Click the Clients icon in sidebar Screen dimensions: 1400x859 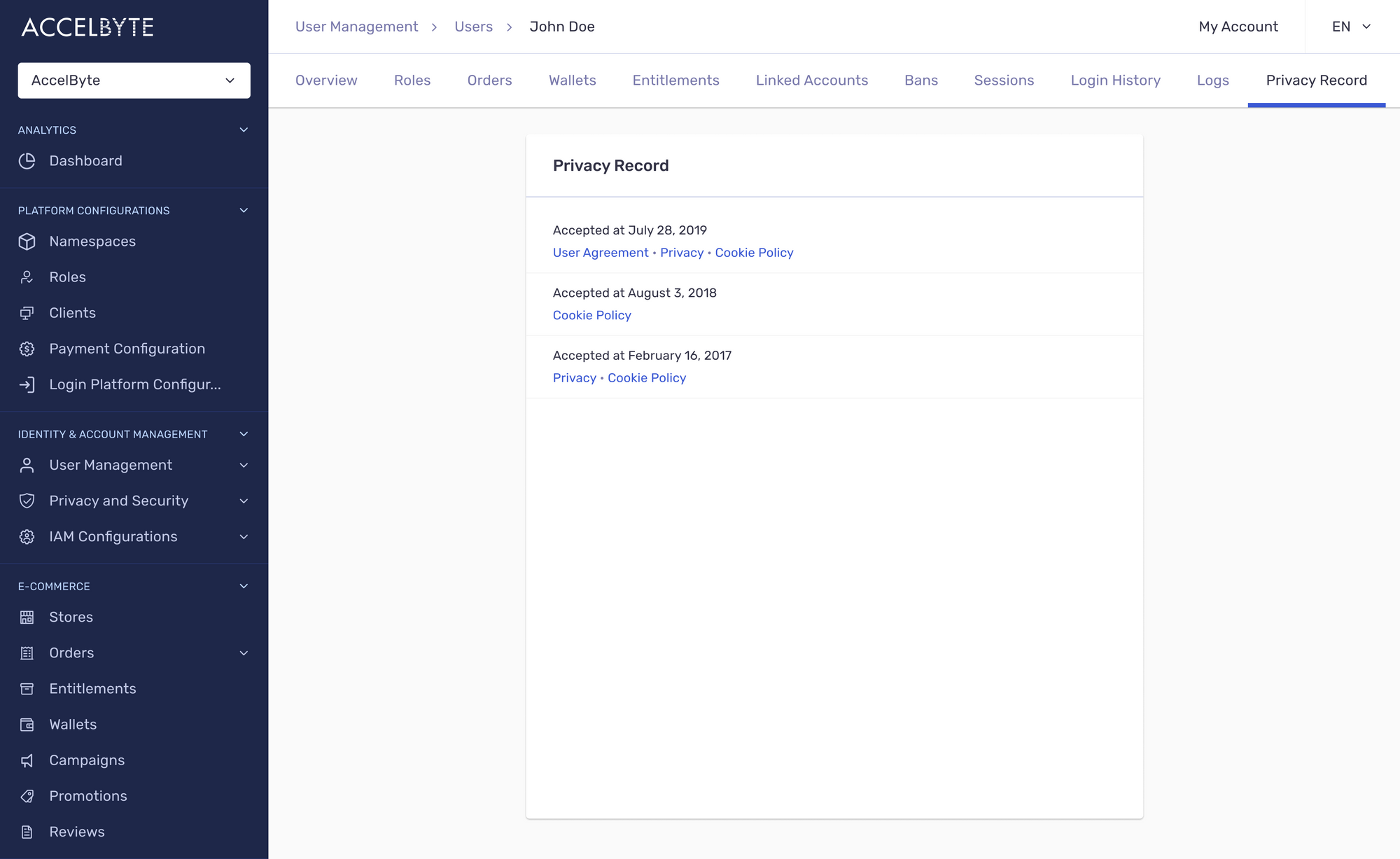tap(27, 312)
